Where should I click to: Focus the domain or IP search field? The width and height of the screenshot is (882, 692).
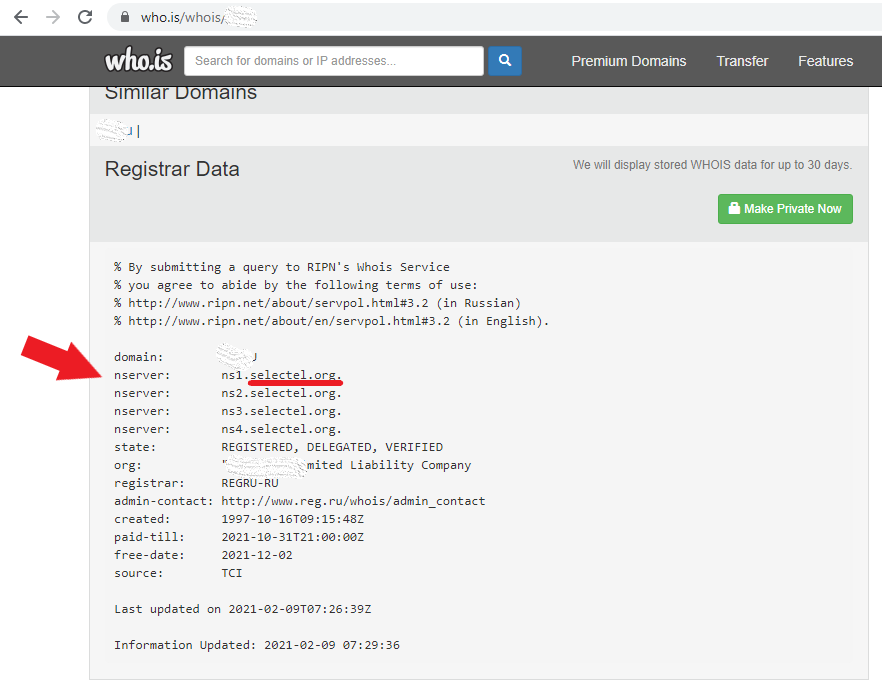pyautogui.click(x=334, y=61)
